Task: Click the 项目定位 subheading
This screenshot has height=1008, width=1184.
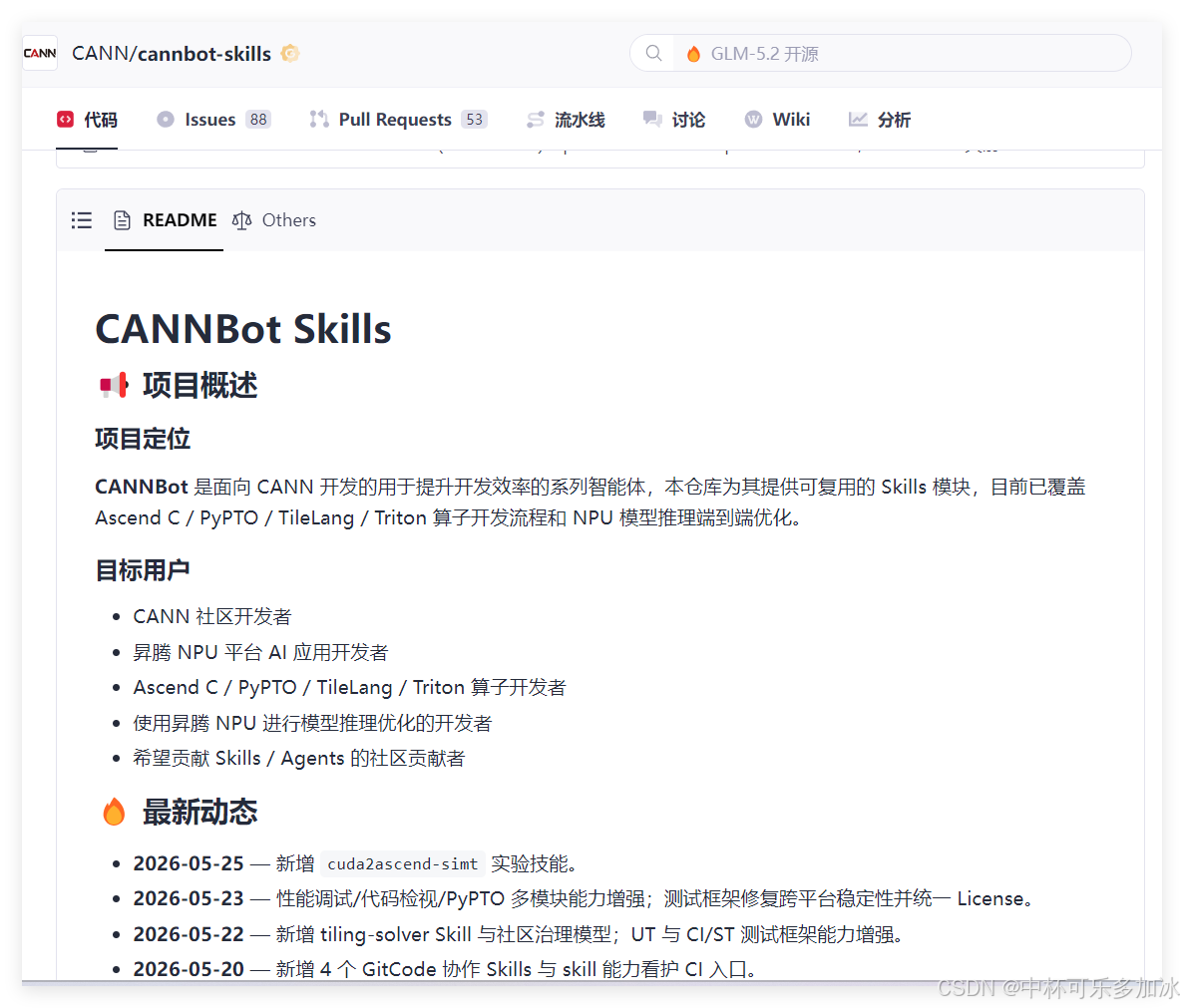Action: [143, 439]
